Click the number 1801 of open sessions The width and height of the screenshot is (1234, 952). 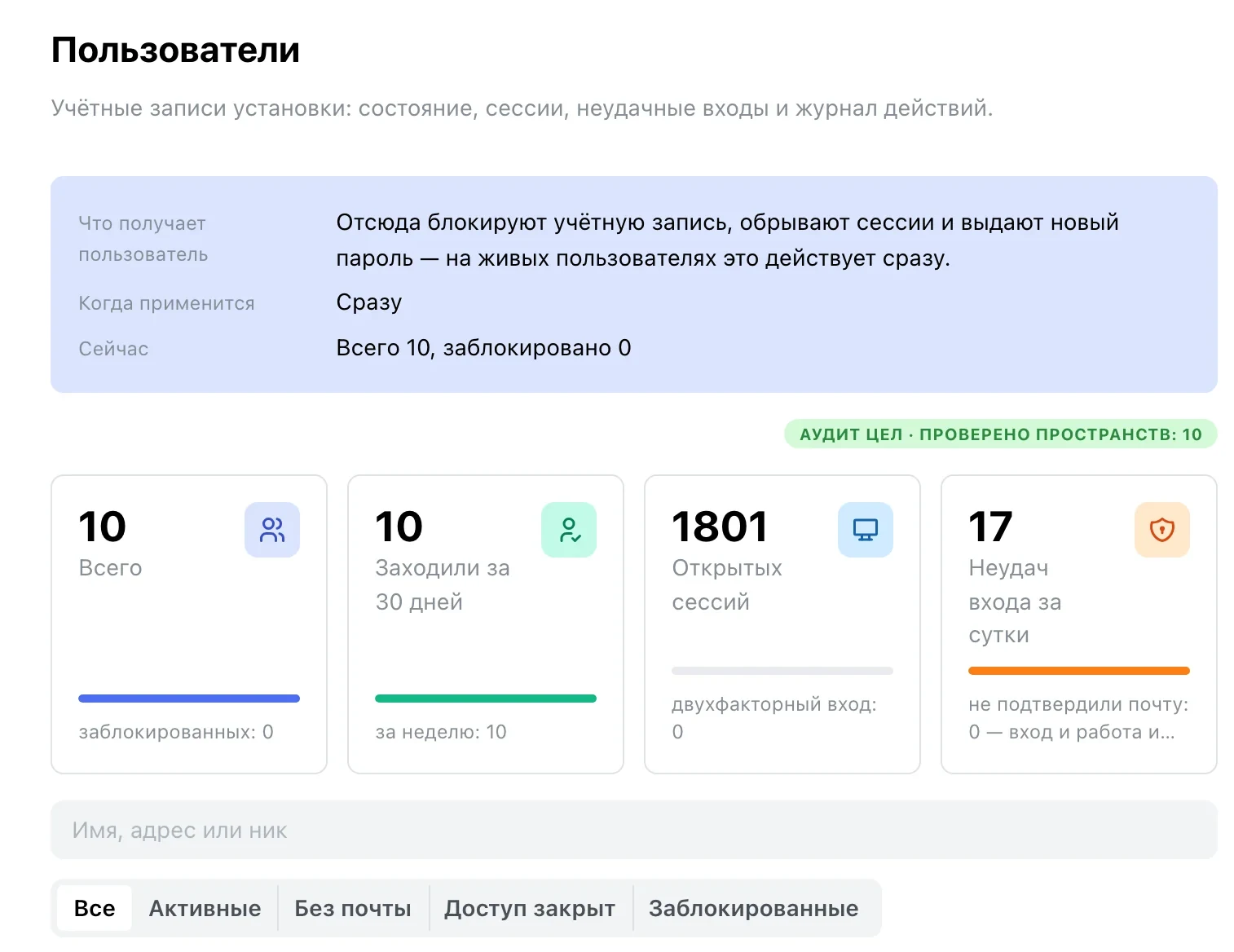pyautogui.click(x=721, y=527)
